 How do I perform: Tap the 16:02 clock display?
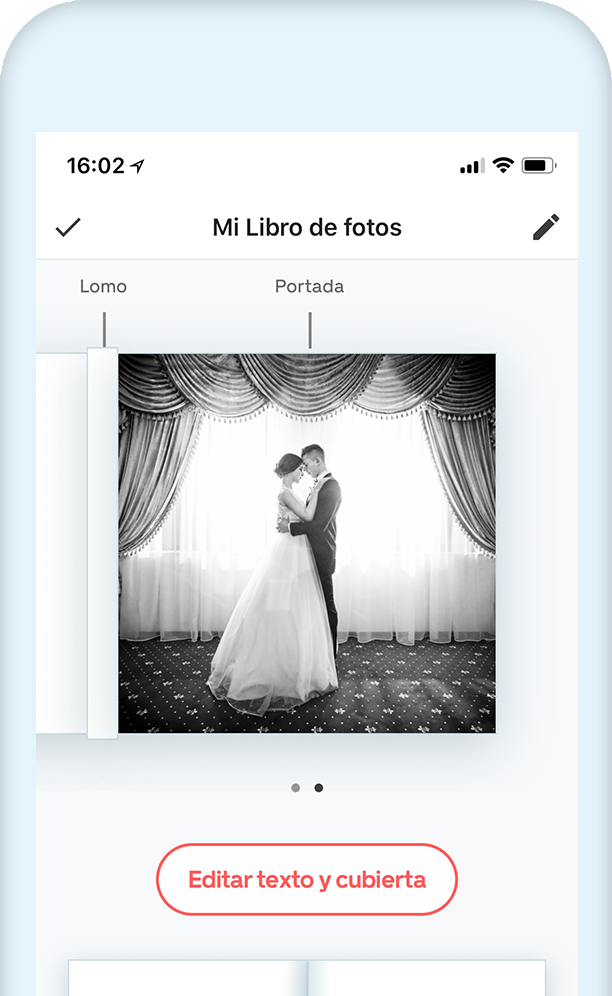96,166
